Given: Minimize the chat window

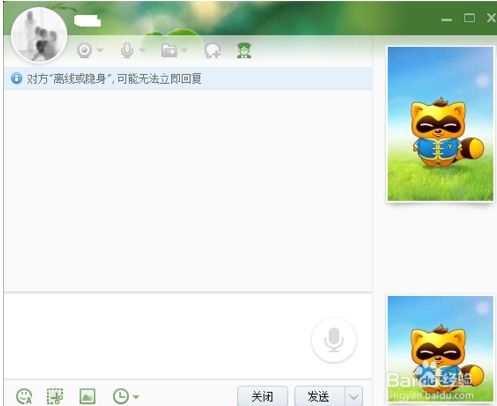Looking at the screenshot, I should [x=447, y=19].
